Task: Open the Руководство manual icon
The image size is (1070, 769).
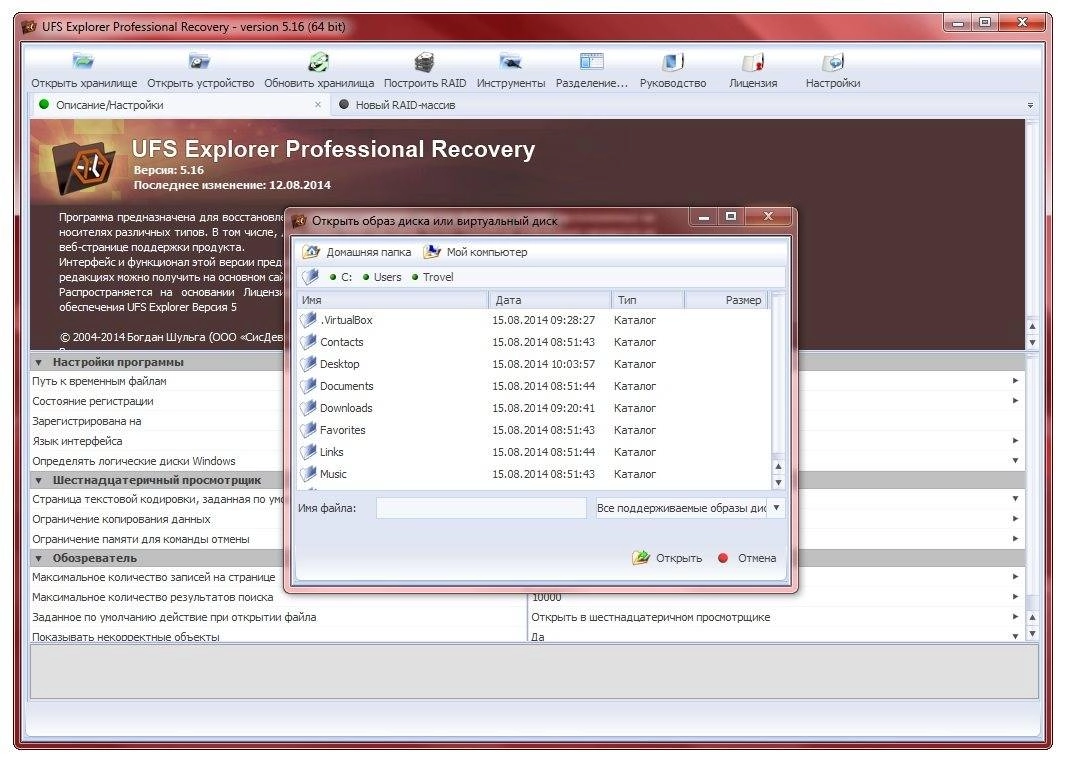Action: [x=673, y=62]
